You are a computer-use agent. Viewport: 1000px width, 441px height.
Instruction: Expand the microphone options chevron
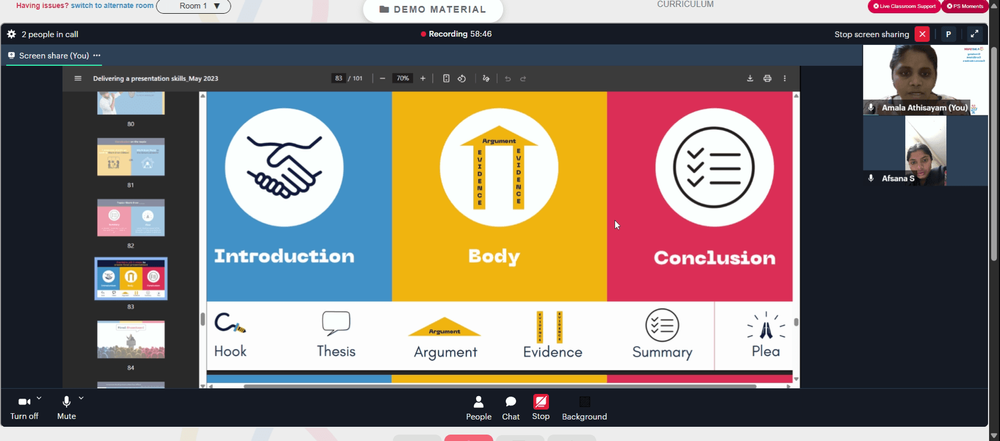[81, 398]
